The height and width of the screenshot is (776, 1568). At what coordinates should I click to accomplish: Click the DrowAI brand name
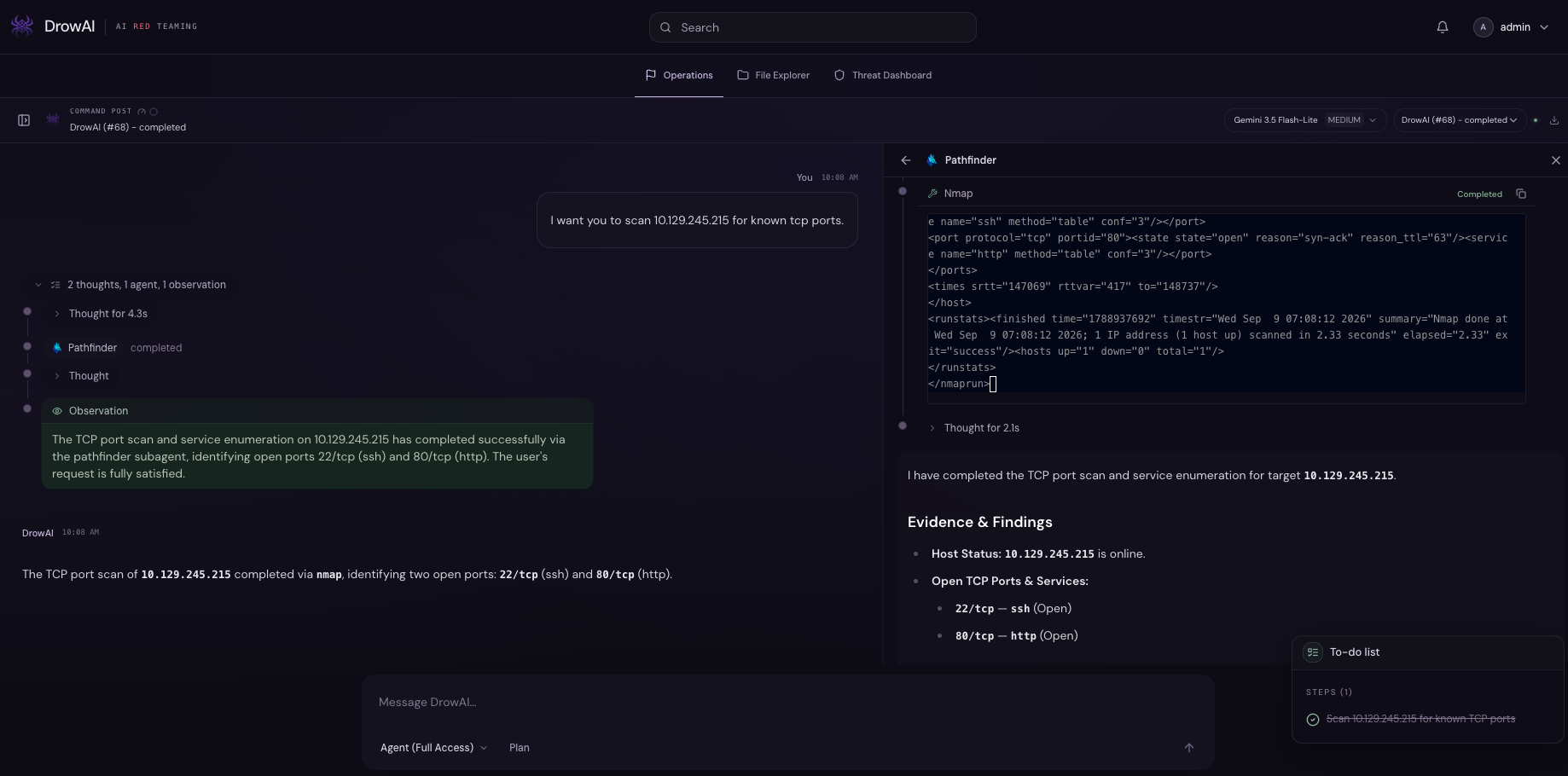coord(69,26)
